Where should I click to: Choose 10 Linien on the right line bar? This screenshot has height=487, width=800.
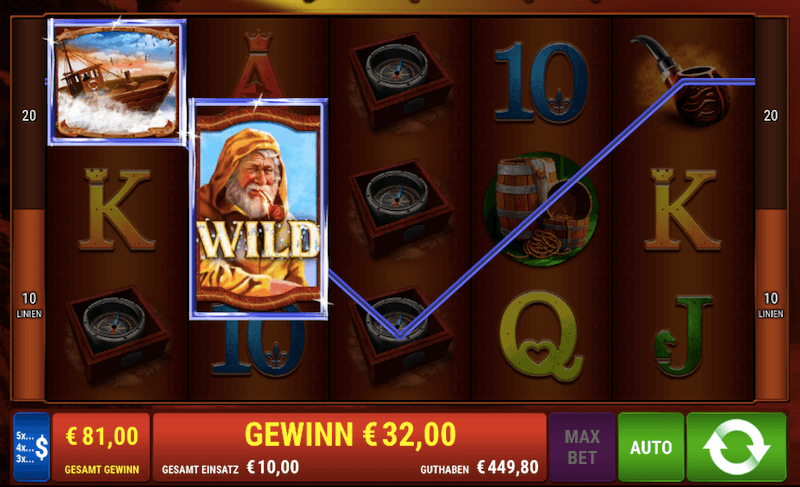click(x=770, y=304)
